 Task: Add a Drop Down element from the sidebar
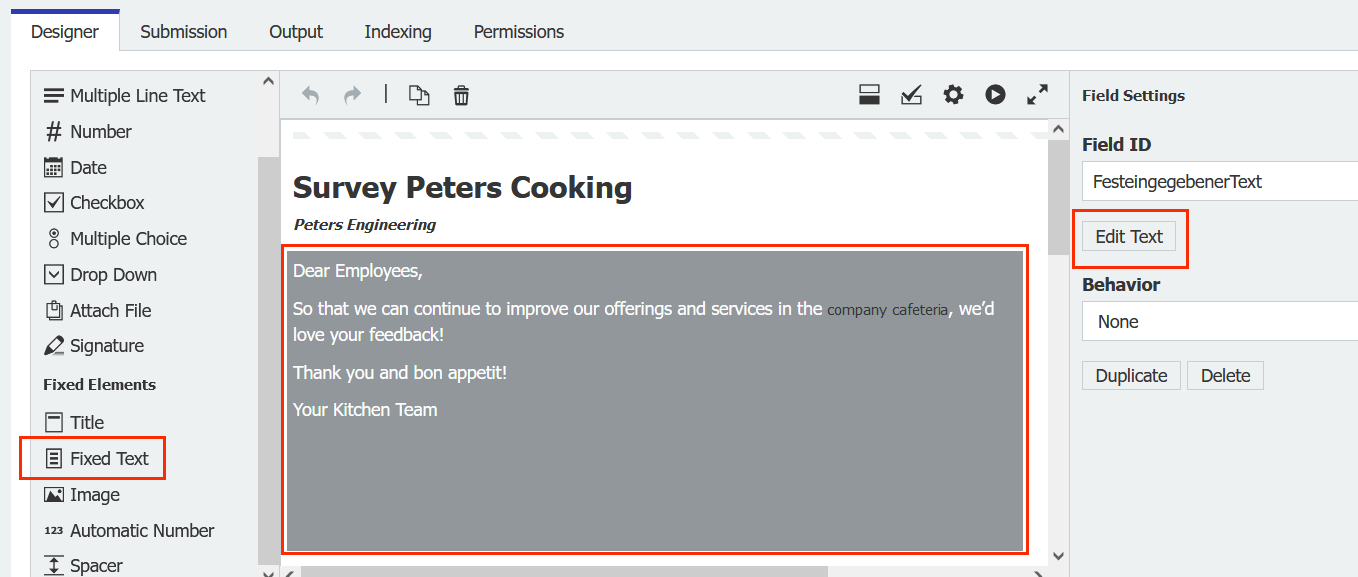(x=113, y=274)
